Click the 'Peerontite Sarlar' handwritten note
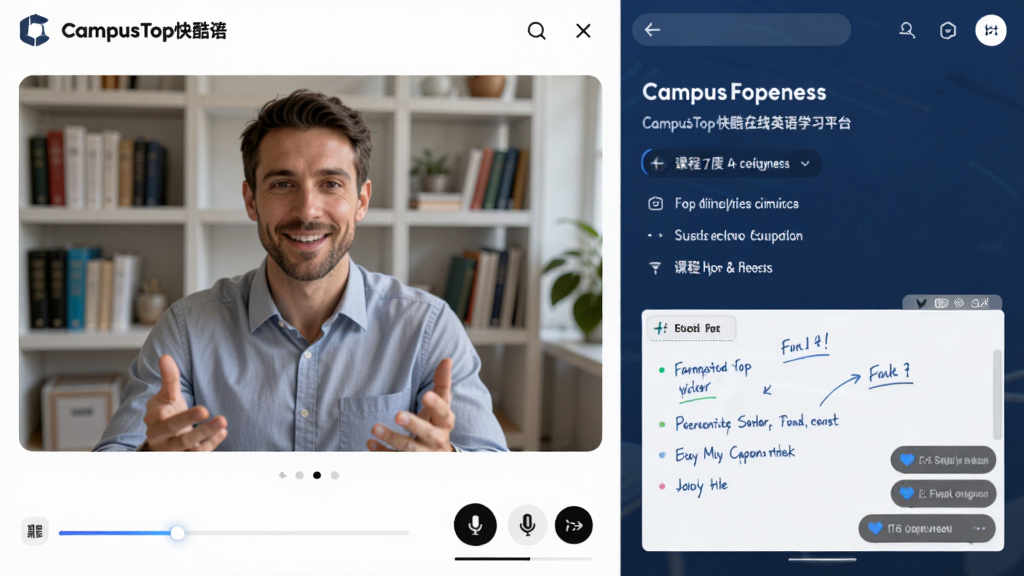The width and height of the screenshot is (1024, 576). 756,423
